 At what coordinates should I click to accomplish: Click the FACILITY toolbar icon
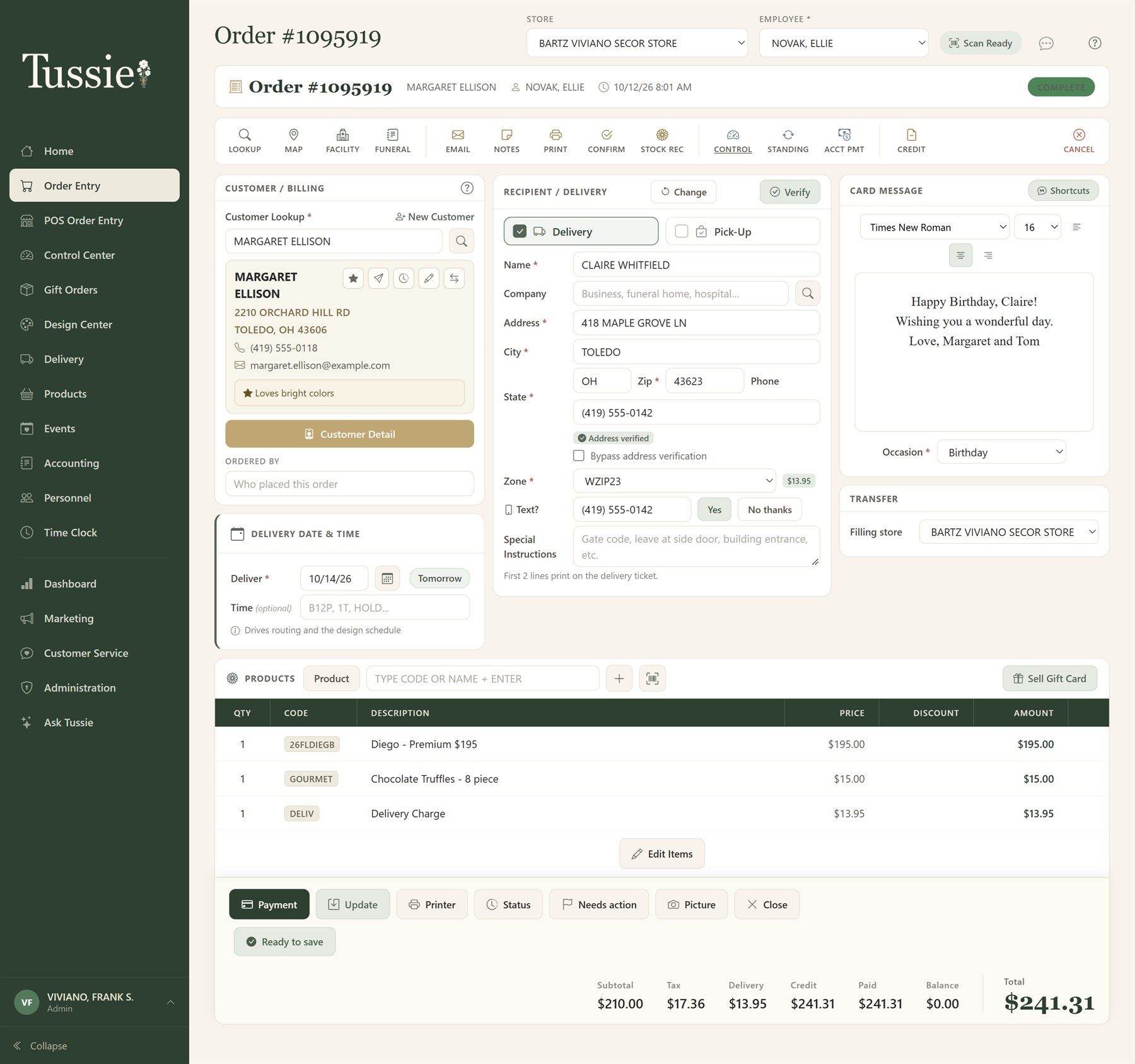click(x=342, y=141)
